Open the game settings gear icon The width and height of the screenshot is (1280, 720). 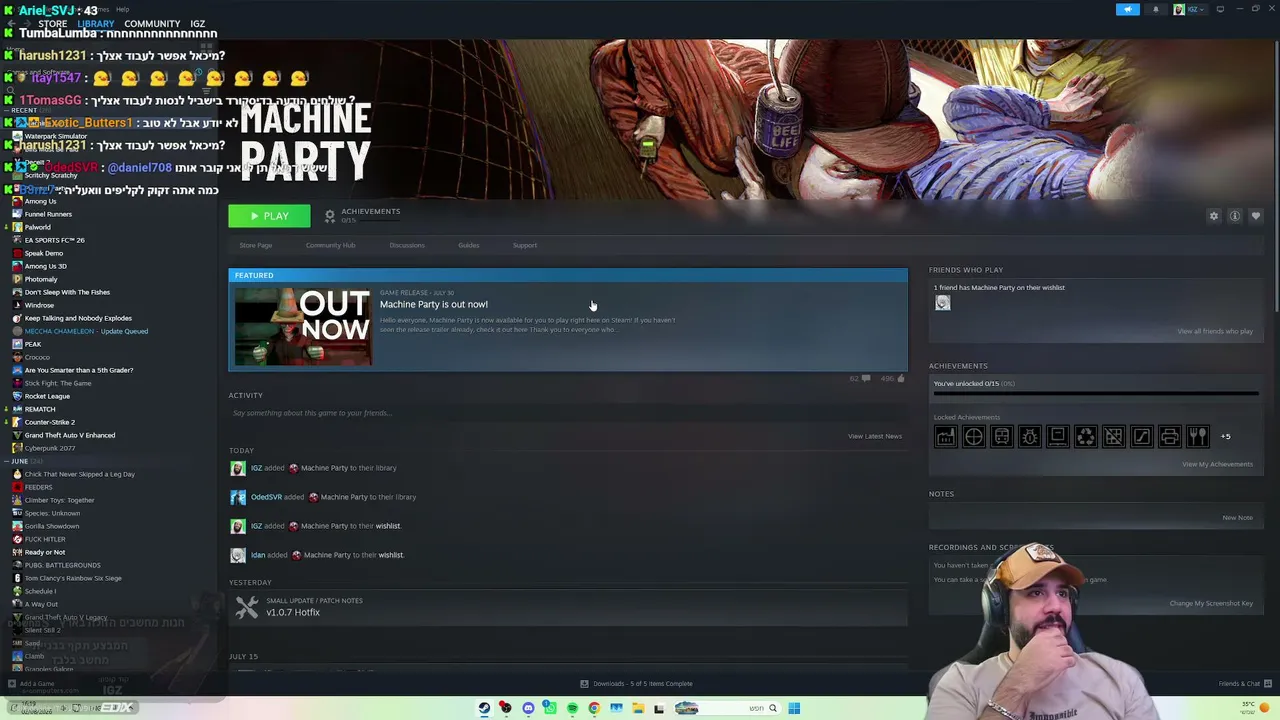pos(1214,216)
